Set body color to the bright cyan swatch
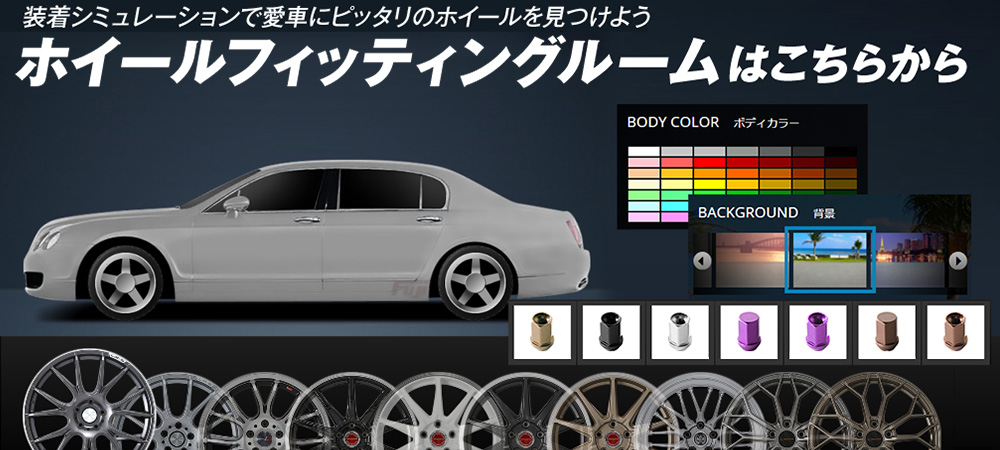1000x450 pixels. coord(675,206)
